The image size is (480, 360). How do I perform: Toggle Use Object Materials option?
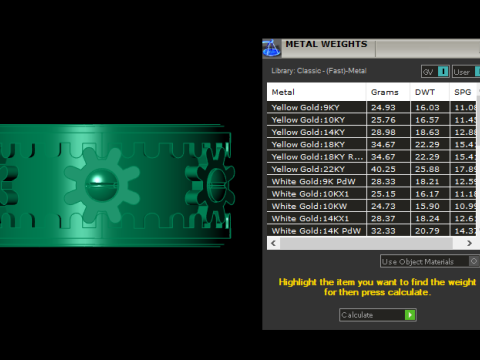pyautogui.click(x=430, y=261)
